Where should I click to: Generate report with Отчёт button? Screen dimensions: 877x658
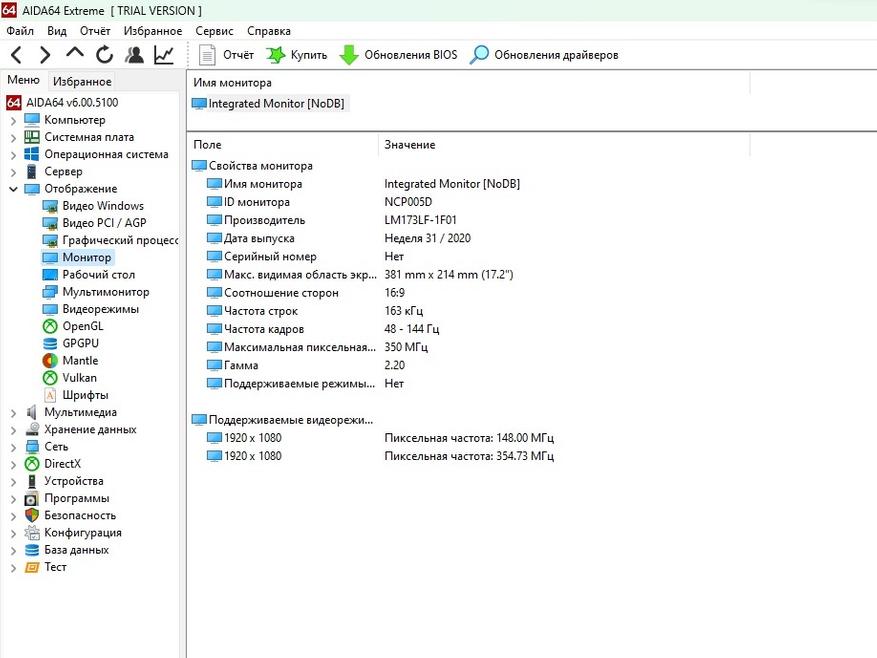227,55
